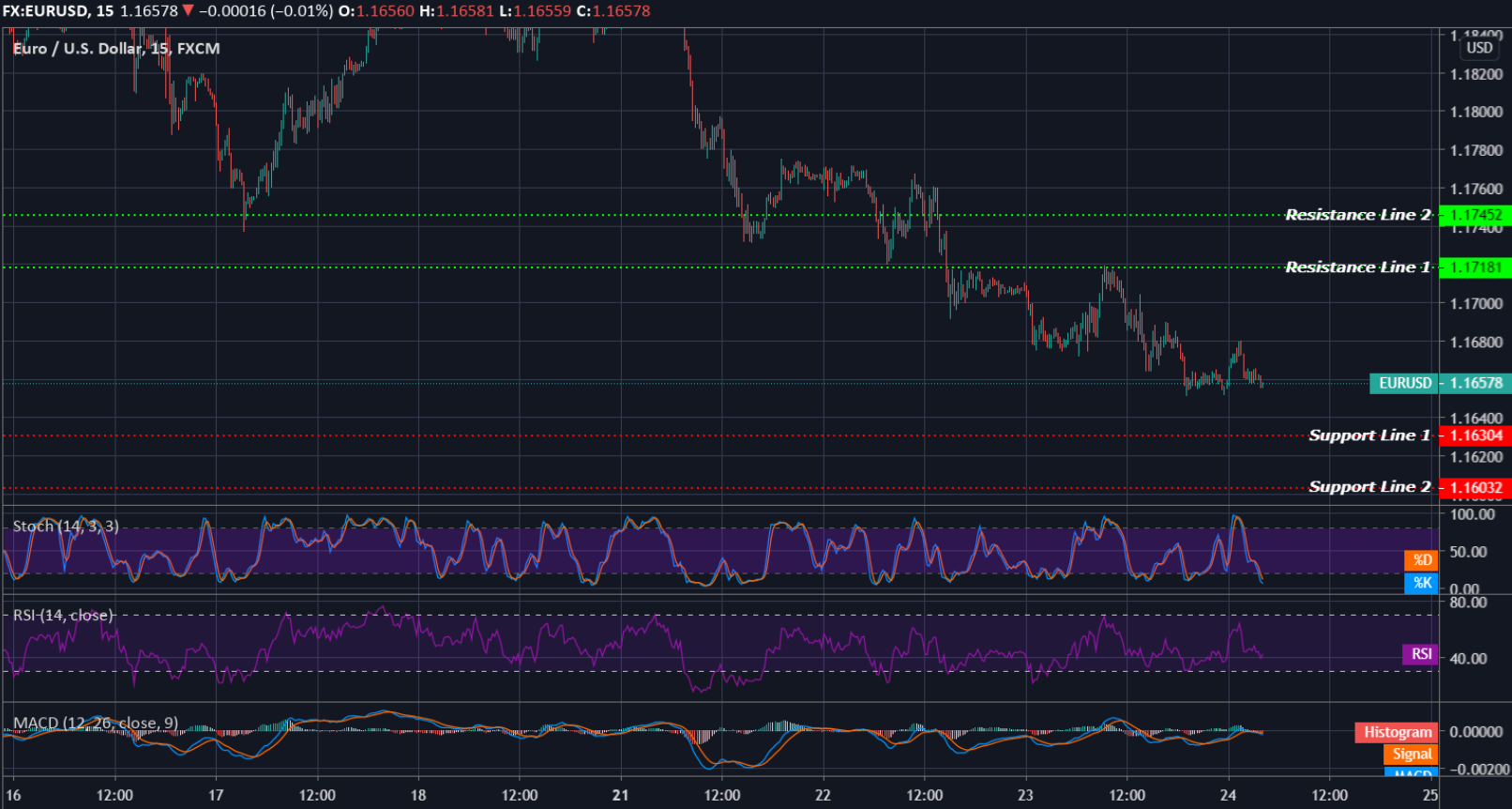Click the Histogram MACD label
This screenshot has width=1512, height=809.
pyautogui.click(x=1398, y=733)
